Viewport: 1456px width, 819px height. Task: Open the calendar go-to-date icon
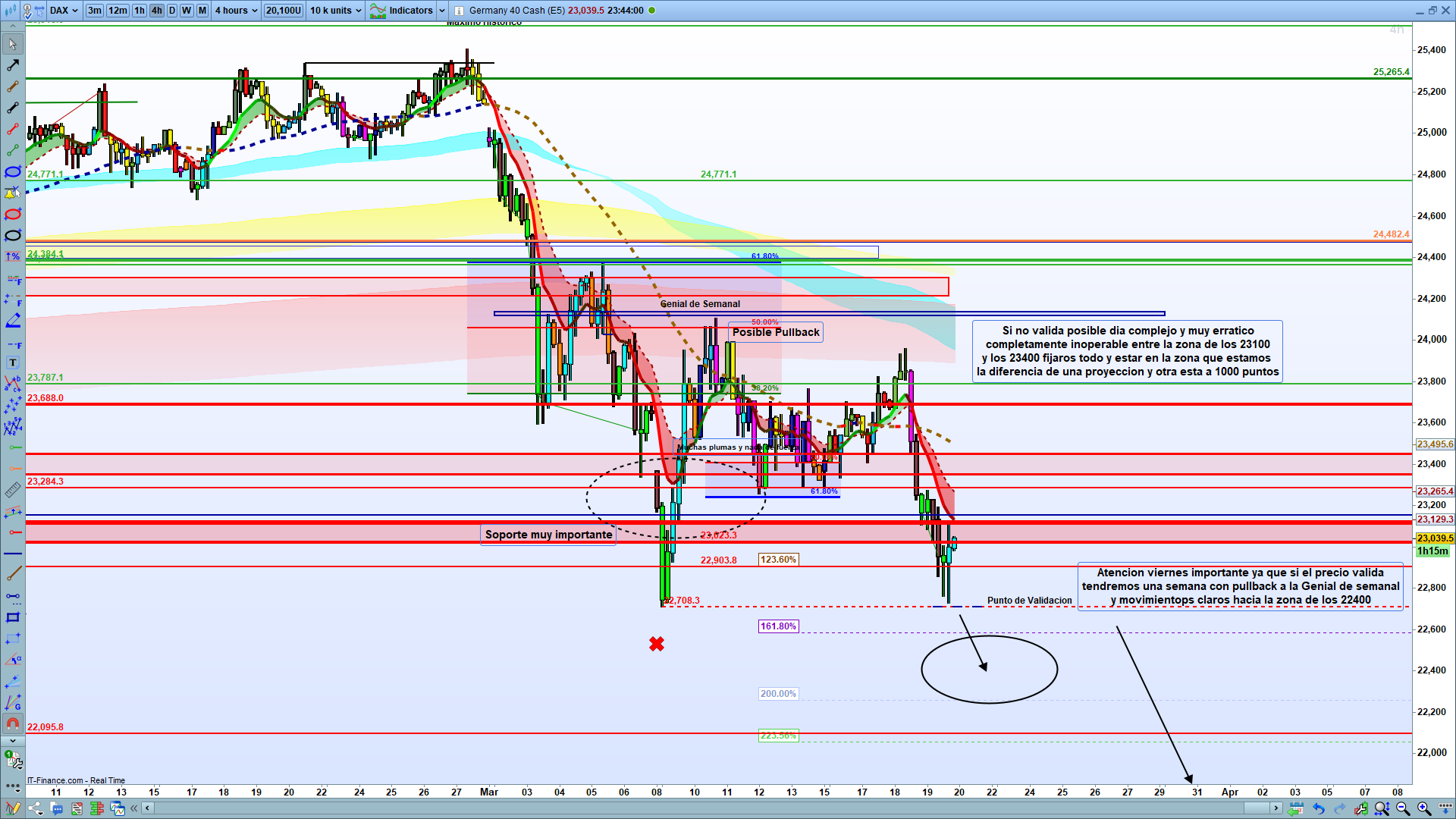1296,808
